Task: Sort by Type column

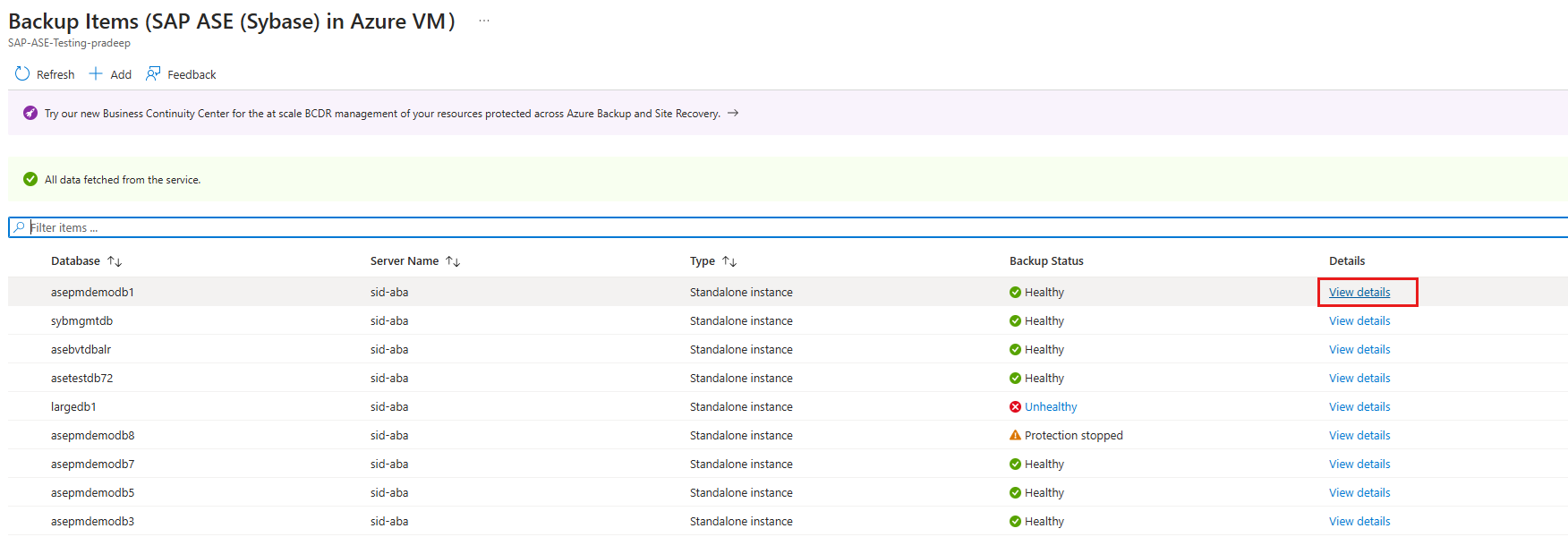Action: (729, 261)
